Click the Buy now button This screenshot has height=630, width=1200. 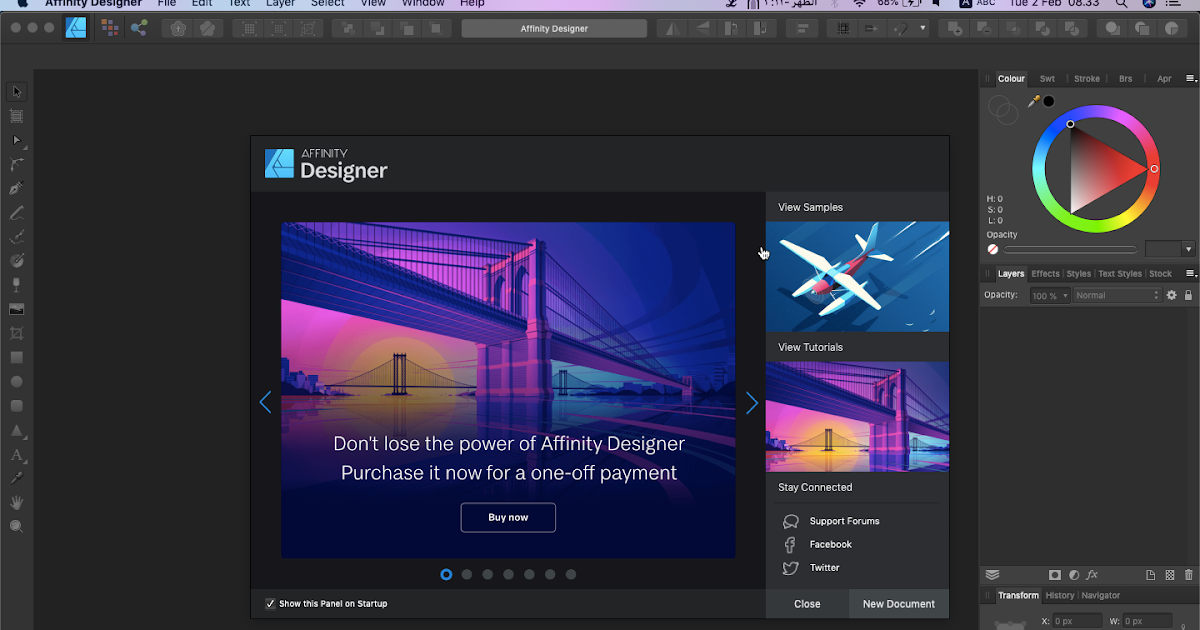tap(508, 518)
